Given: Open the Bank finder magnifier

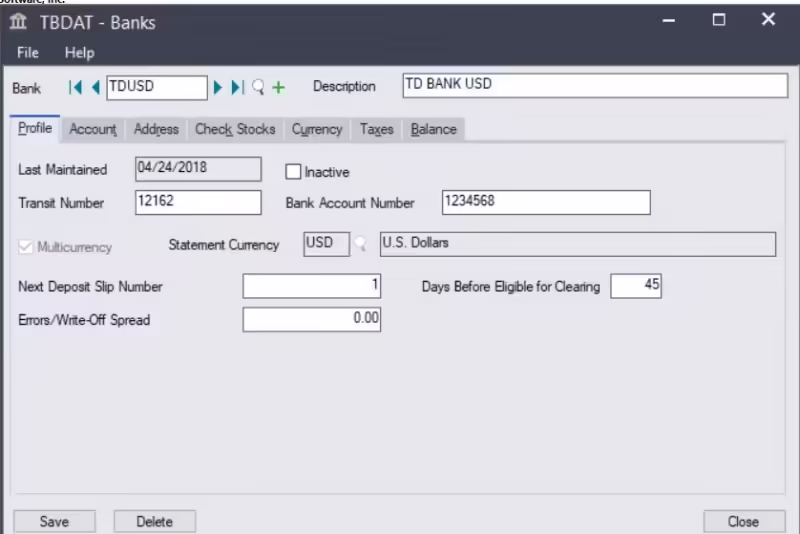Looking at the screenshot, I should 258,88.
